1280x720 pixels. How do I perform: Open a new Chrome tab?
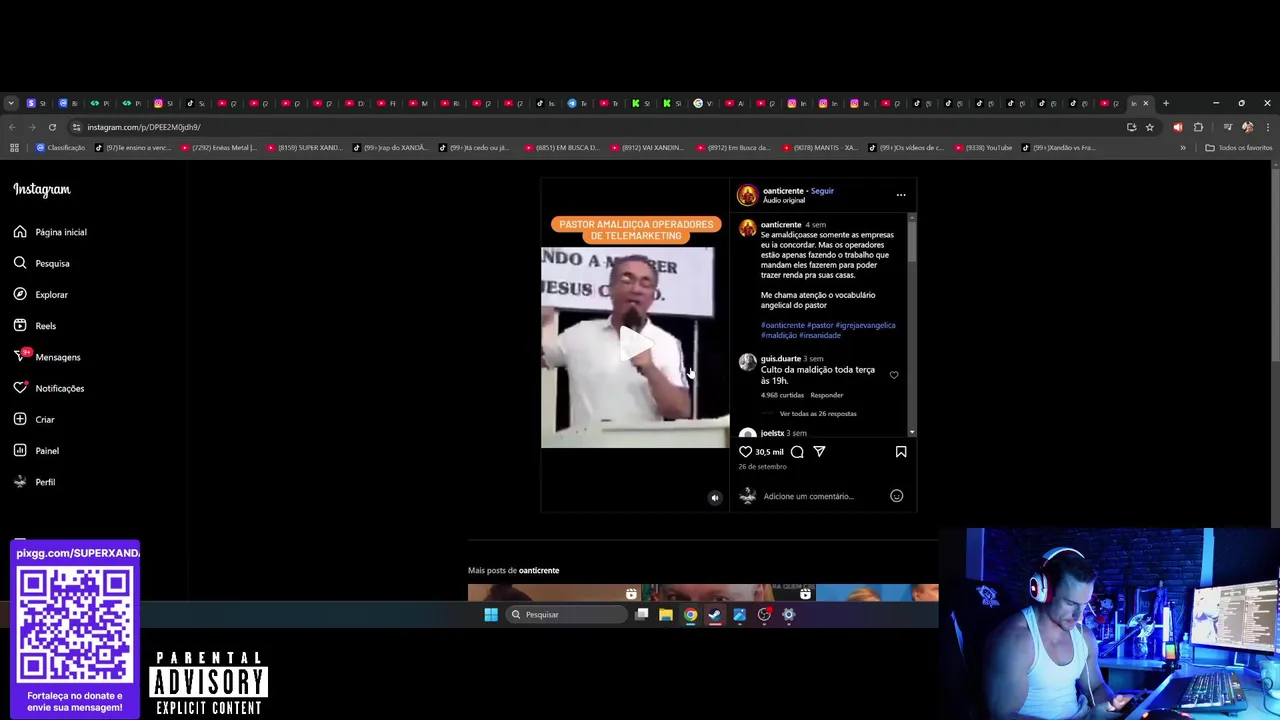1165,103
